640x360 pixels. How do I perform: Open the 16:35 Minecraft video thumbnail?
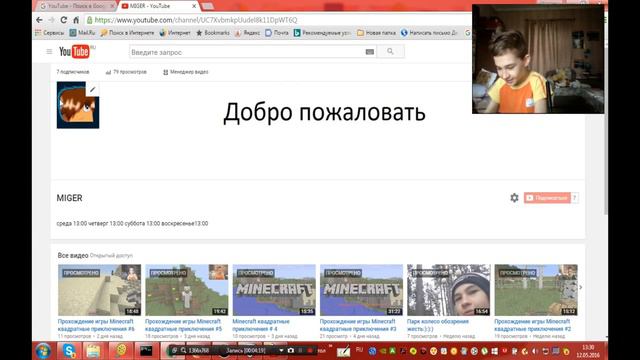coord(274,290)
